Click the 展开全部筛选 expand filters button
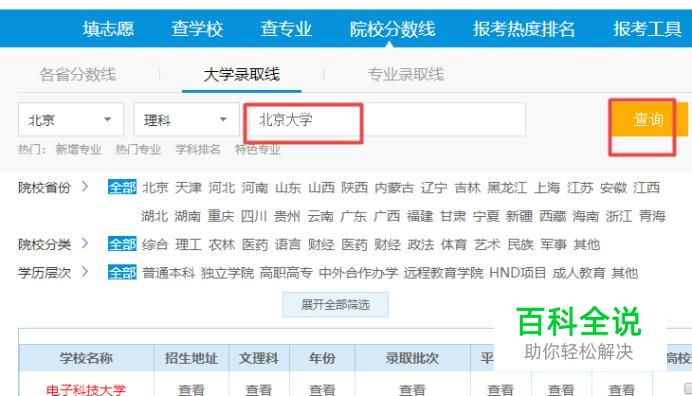This screenshot has width=692, height=396. point(335,305)
